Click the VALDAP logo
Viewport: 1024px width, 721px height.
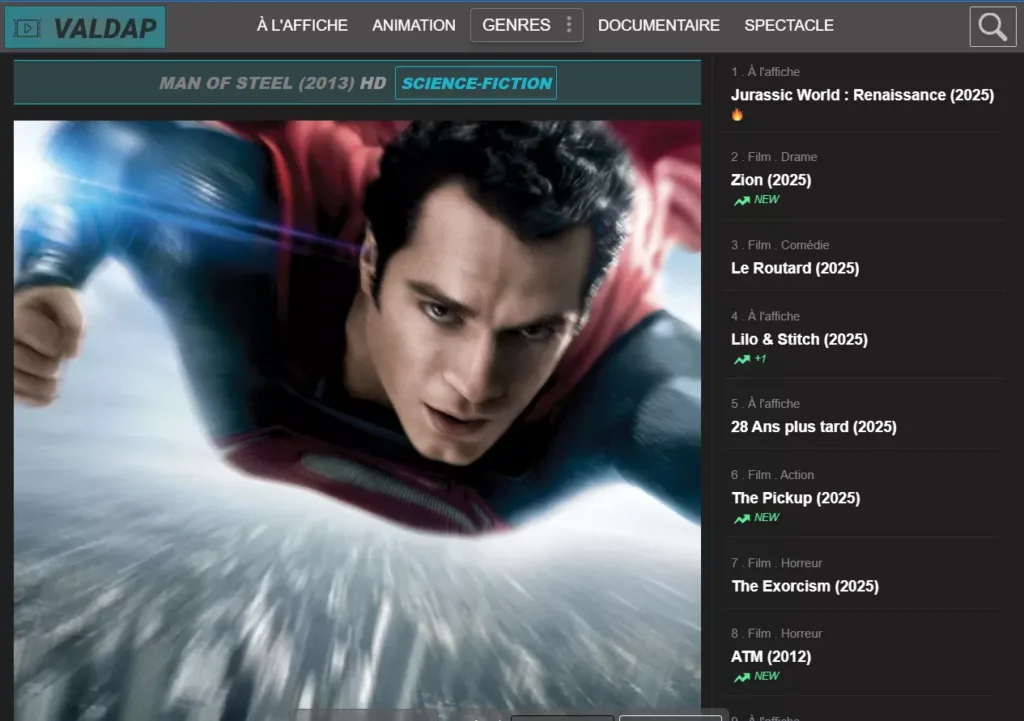[x=85, y=27]
